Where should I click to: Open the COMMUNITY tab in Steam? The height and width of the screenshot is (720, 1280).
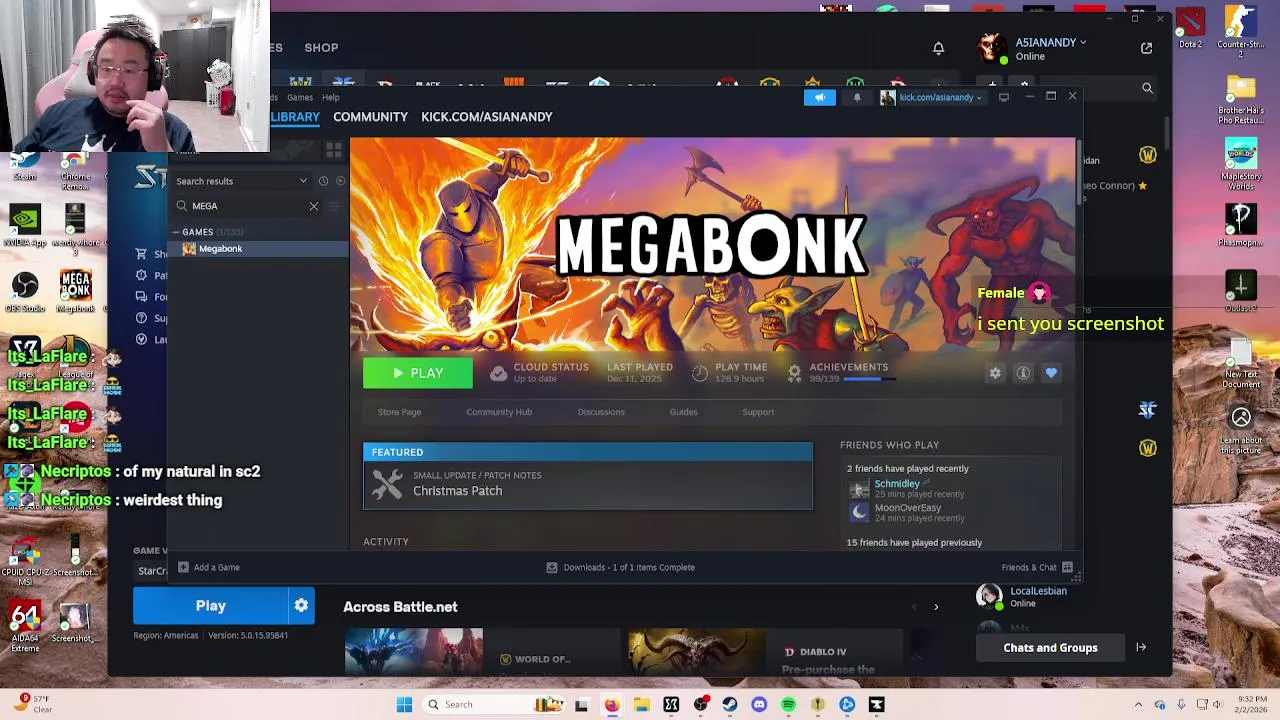tap(370, 117)
